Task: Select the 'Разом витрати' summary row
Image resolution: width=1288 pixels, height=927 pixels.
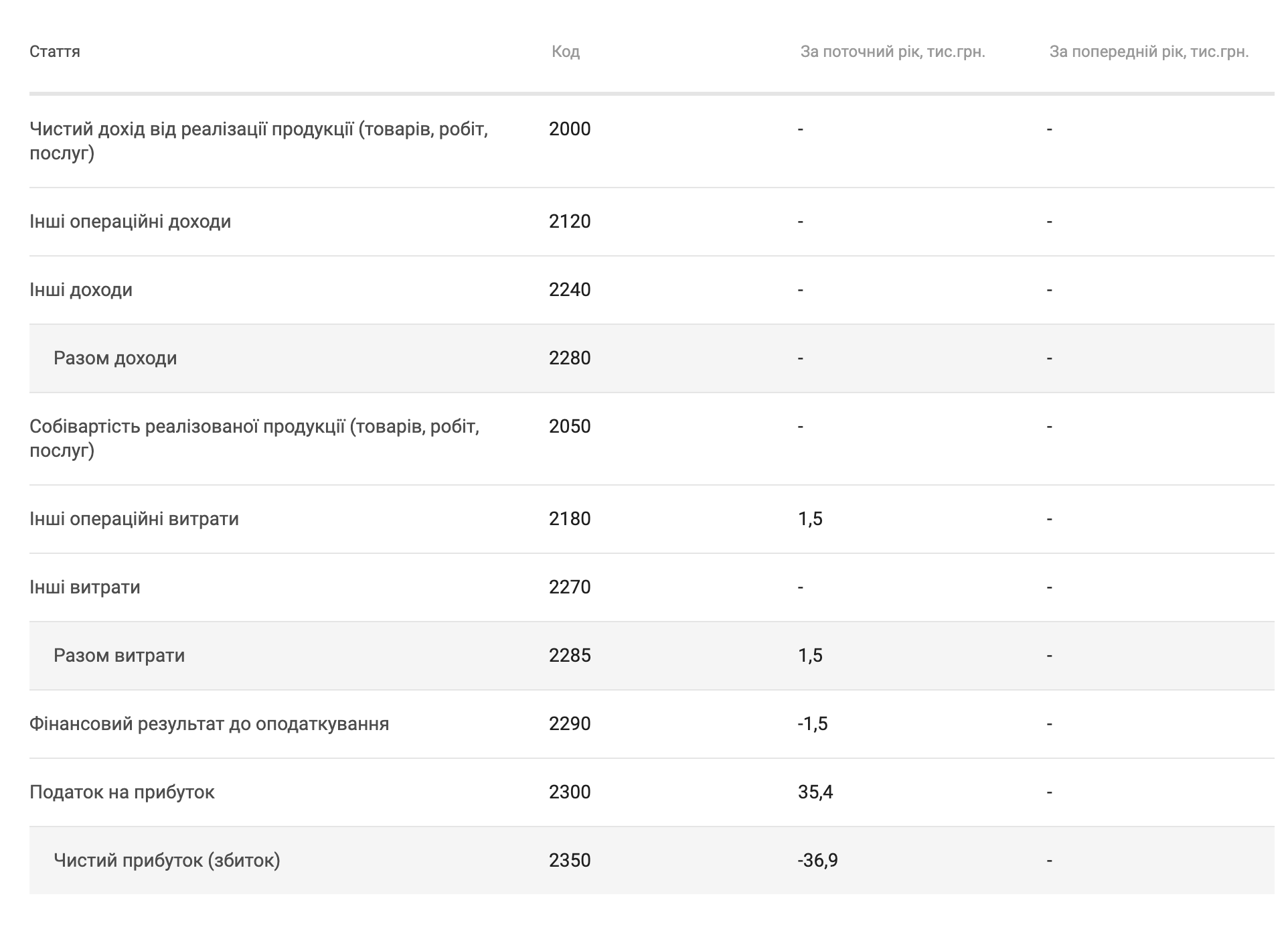Action: click(652, 656)
